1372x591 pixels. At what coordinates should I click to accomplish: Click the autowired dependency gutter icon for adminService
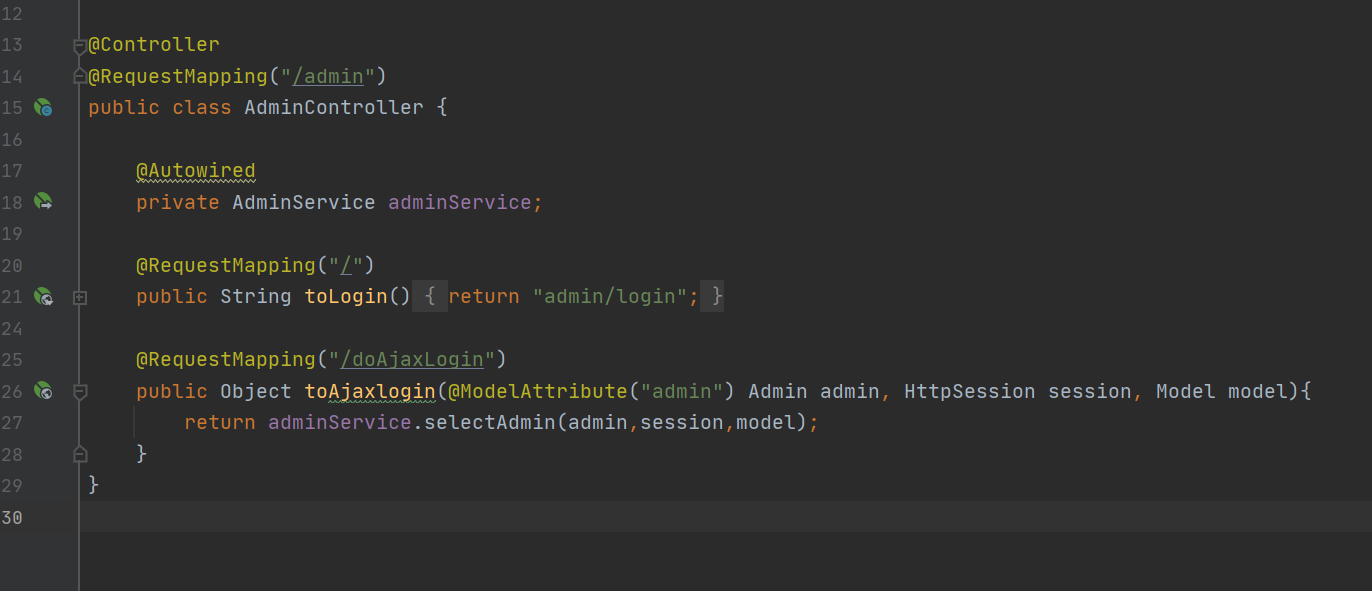click(43, 202)
